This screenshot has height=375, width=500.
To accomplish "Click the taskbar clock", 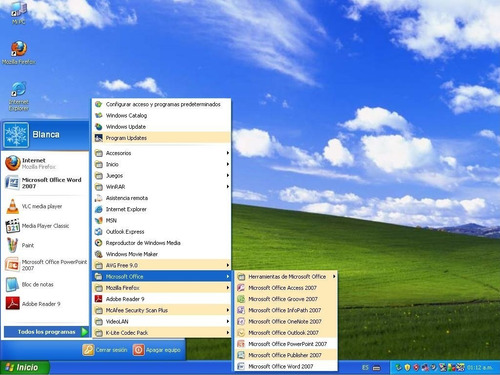I will pos(480,368).
